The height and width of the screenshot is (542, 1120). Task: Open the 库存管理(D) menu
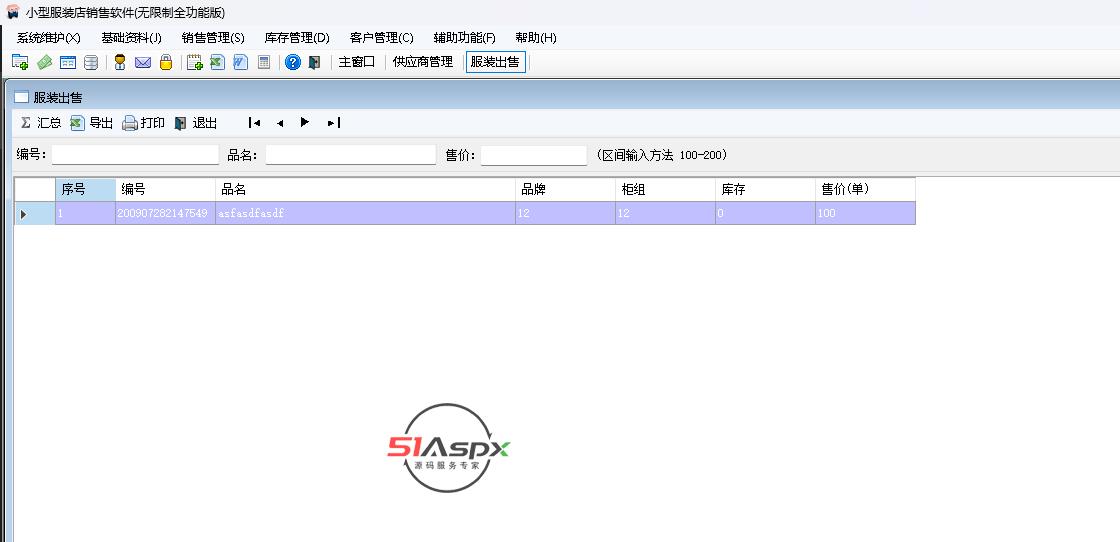pyautogui.click(x=297, y=38)
